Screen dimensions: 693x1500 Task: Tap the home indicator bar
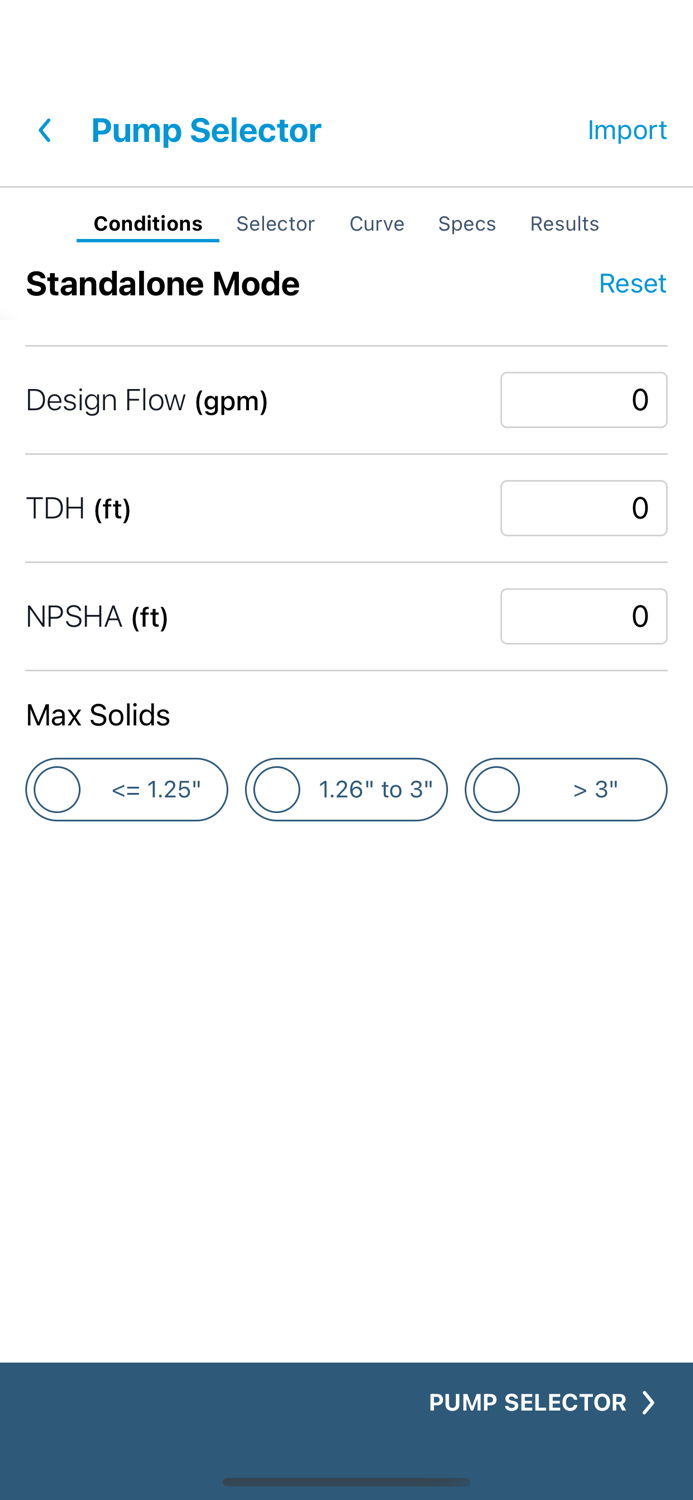346,1481
